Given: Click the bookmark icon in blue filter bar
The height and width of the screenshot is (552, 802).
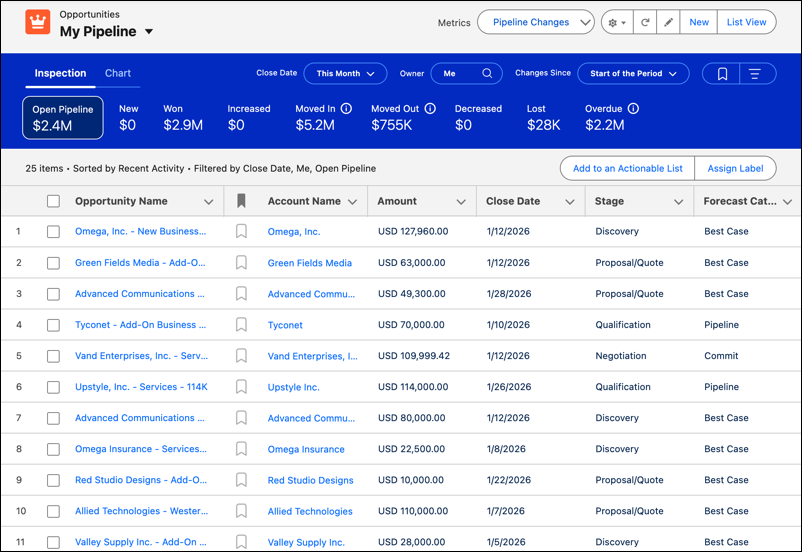Looking at the screenshot, I should [722, 74].
